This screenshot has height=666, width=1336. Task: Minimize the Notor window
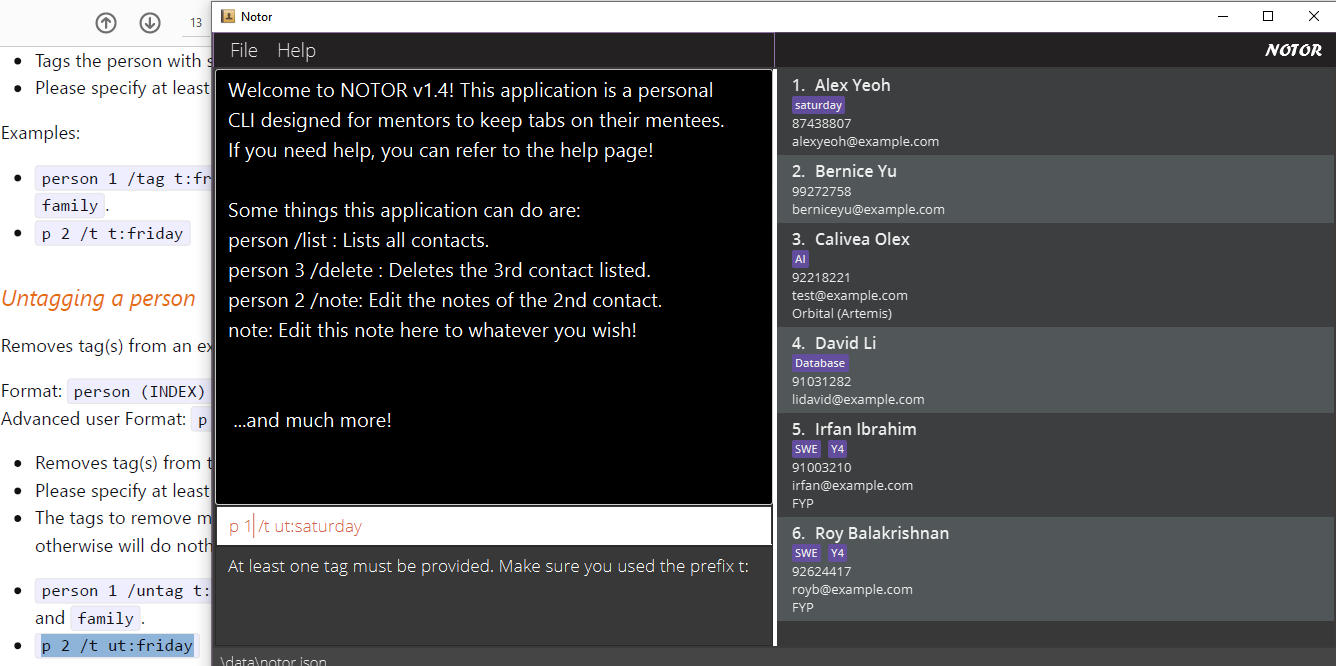[1222, 16]
